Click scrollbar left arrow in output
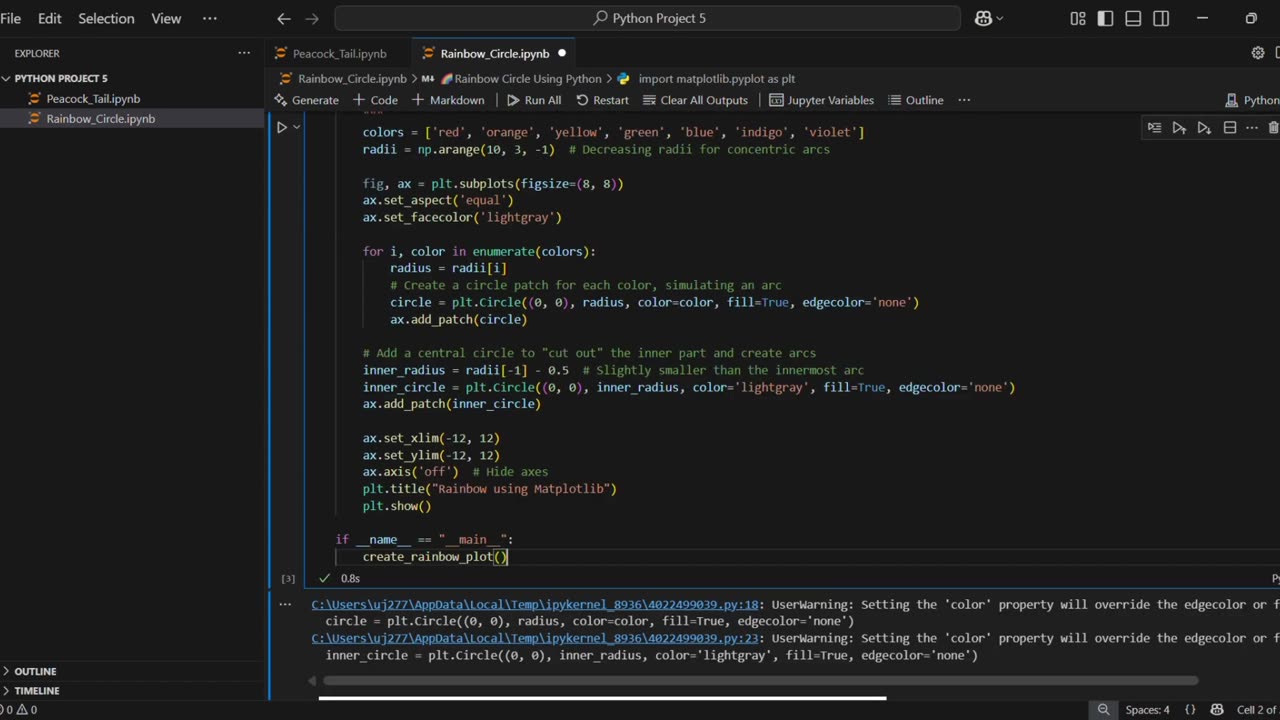Image resolution: width=1280 pixels, height=720 pixels. [312, 681]
